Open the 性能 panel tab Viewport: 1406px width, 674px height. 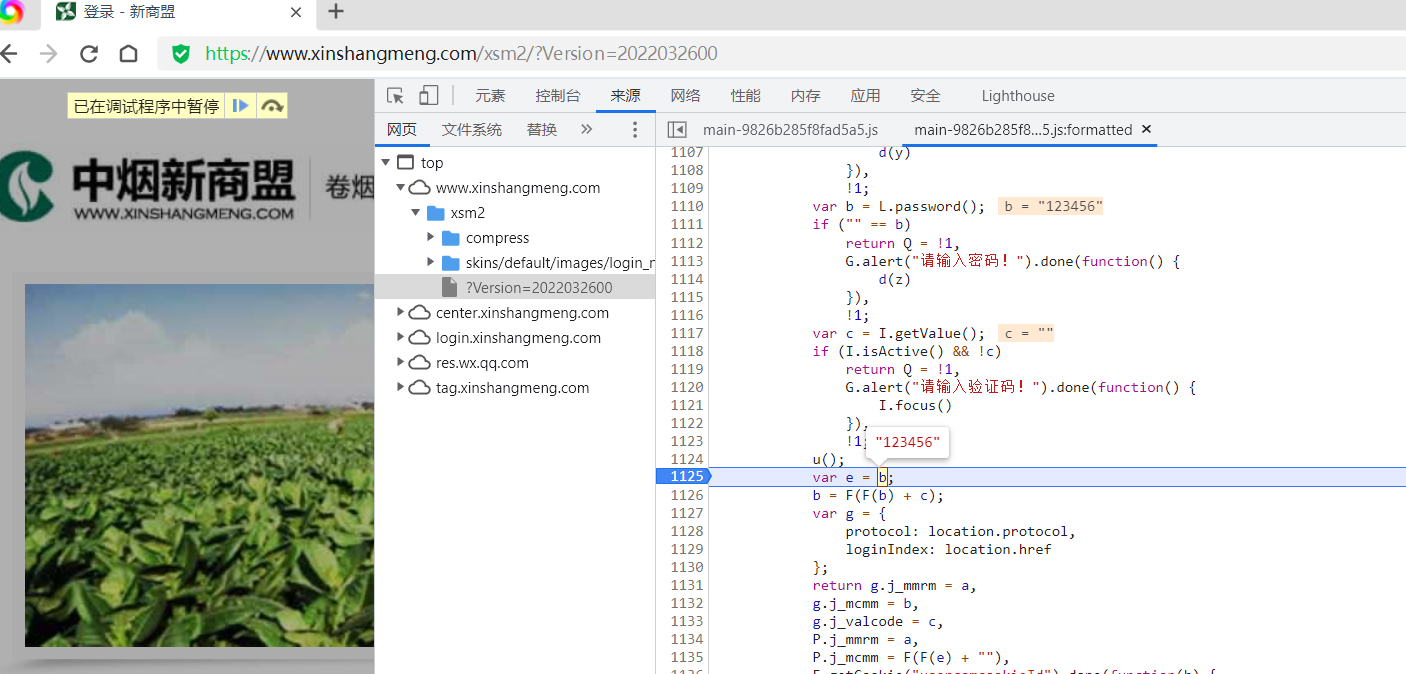click(x=746, y=96)
